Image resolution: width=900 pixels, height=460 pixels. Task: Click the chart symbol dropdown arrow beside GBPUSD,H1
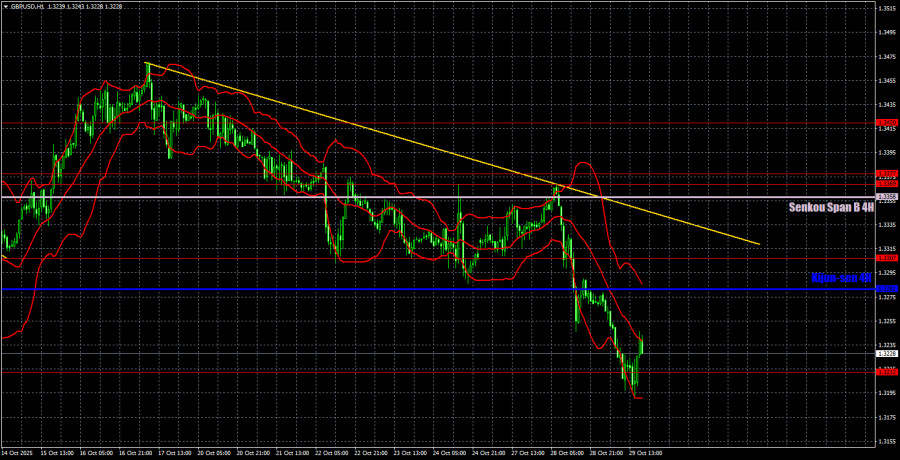[x=6, y=6]
